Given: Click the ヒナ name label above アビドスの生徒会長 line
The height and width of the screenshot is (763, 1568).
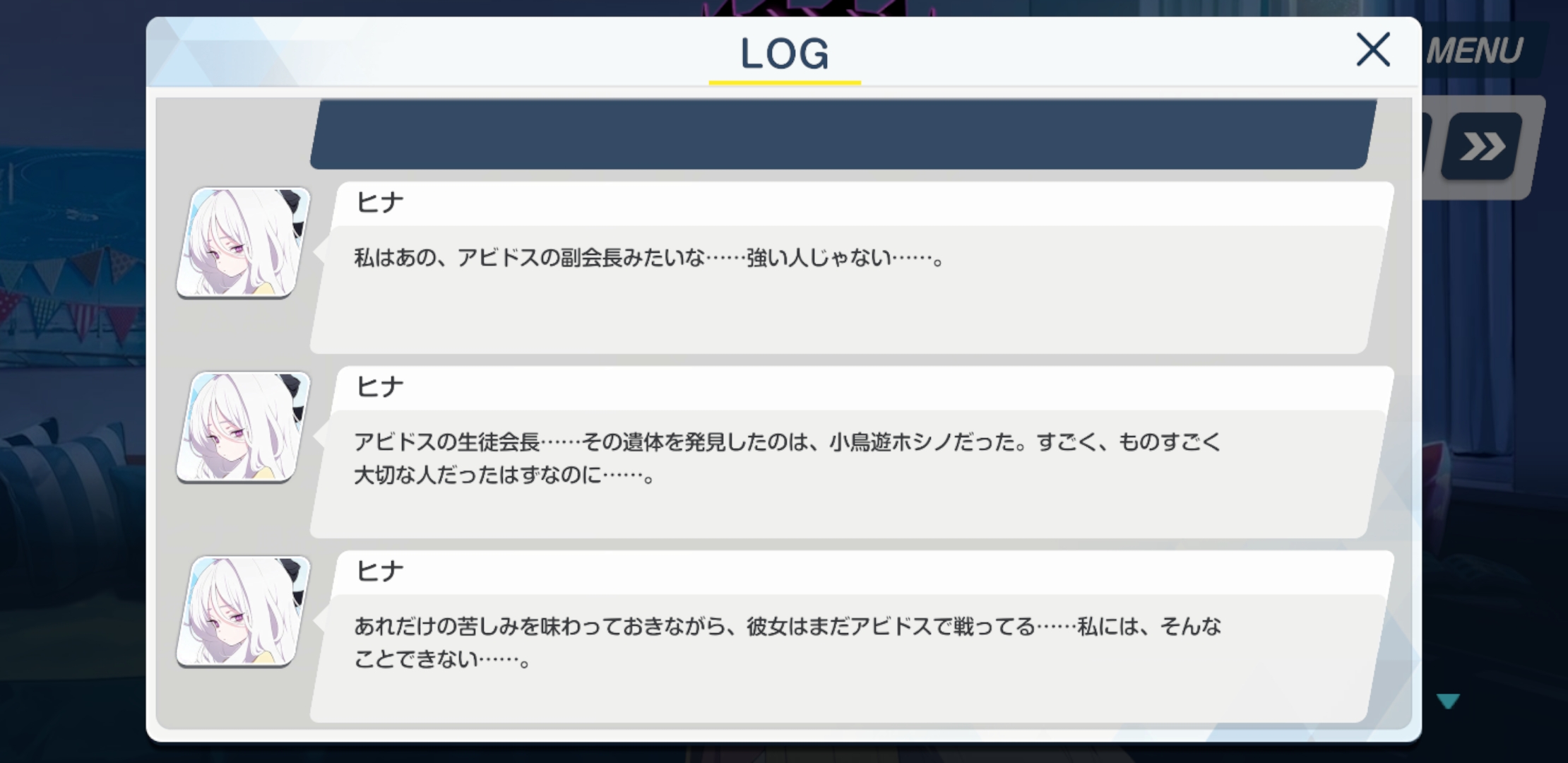Looking at the screenshot, I should pyautogui.click(x=380, y=387).
